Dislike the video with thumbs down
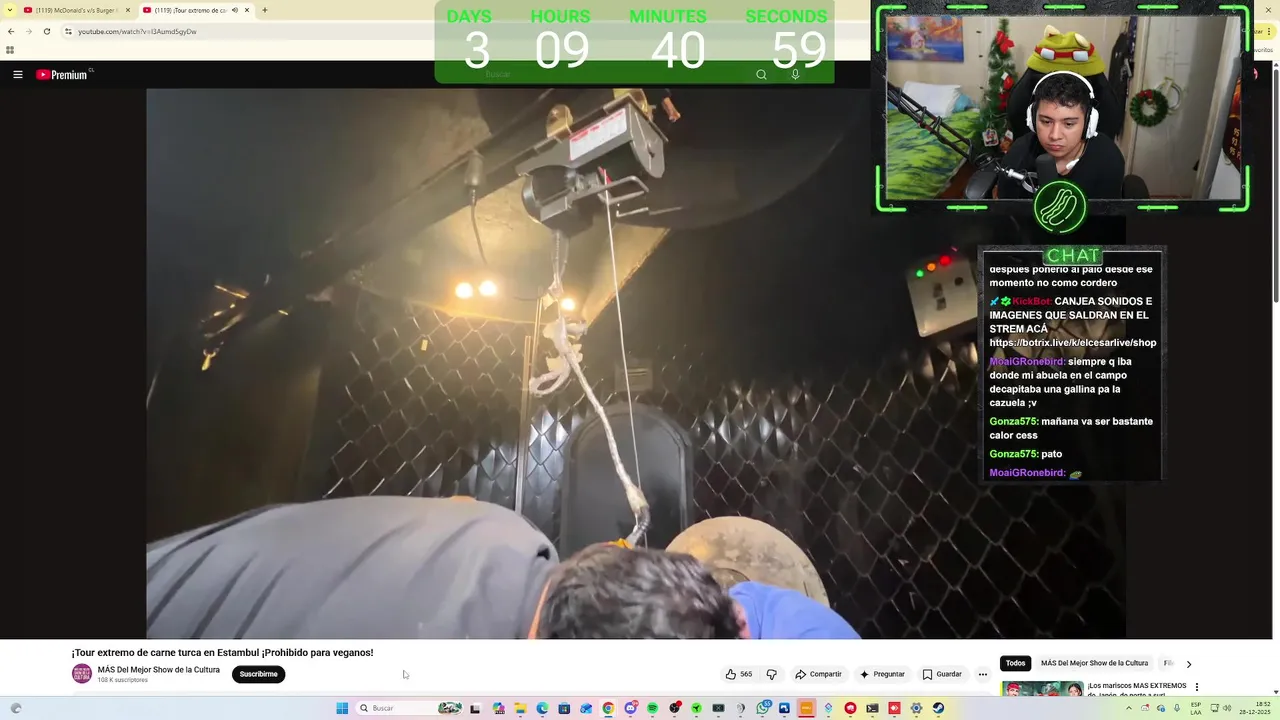Image resolution: width=1280 pixels, height=720 pixels. pyautogui.click(x=771, y=674)
